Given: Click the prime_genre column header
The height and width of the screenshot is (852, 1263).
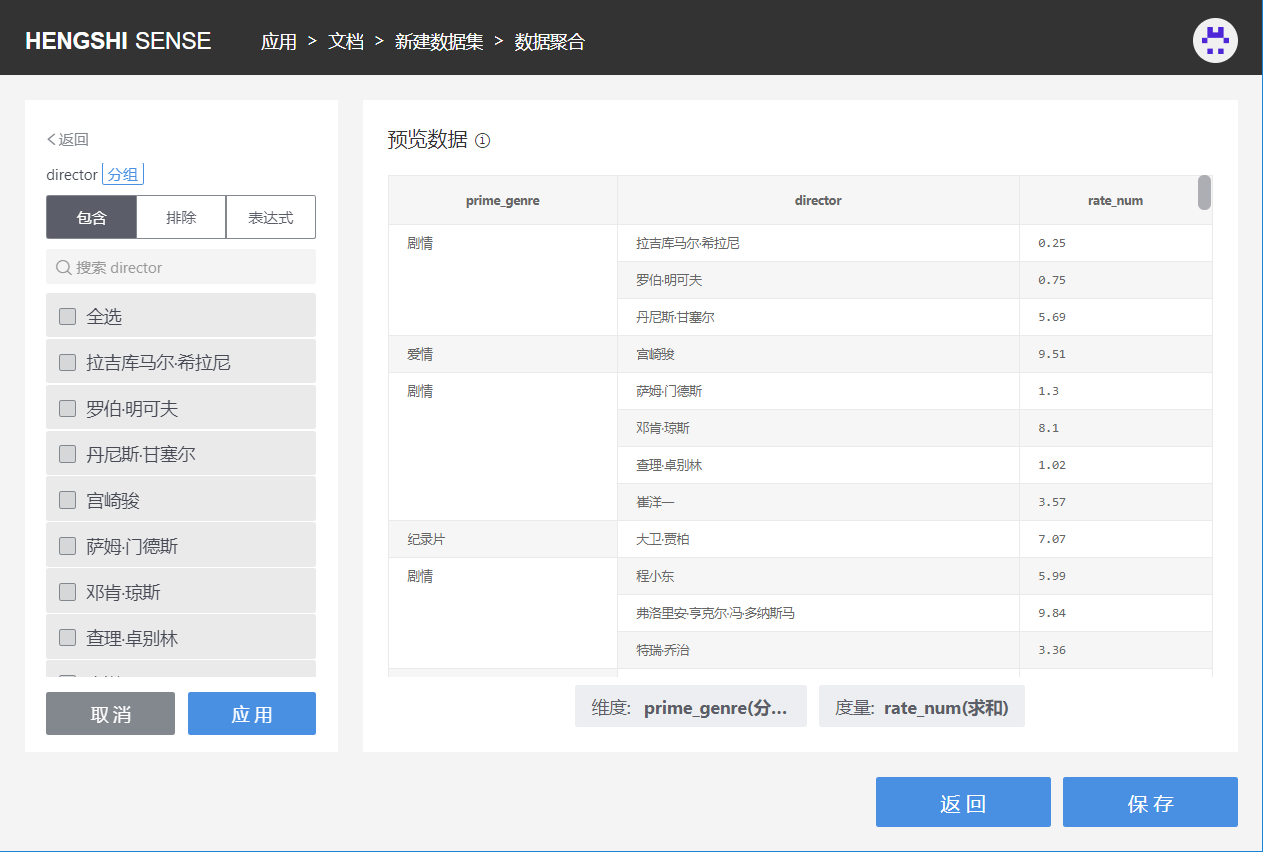Looking at the screenshot, I should tap(503, 200).
